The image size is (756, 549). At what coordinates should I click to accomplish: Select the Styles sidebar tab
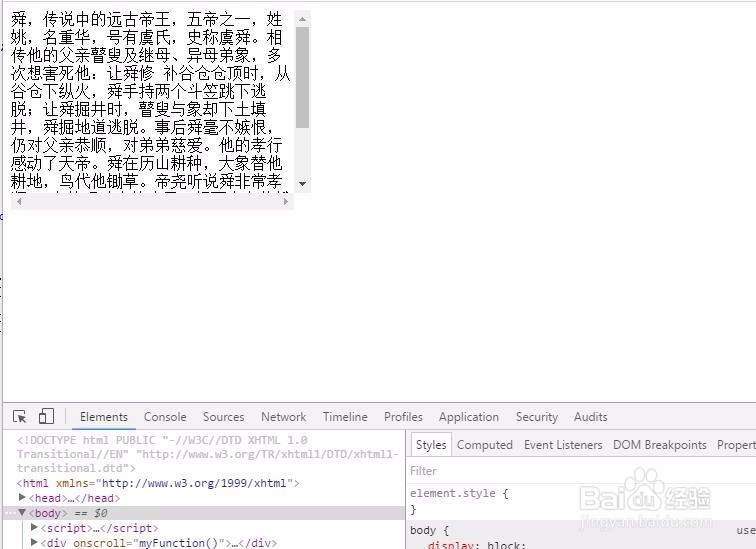[431, 444]
